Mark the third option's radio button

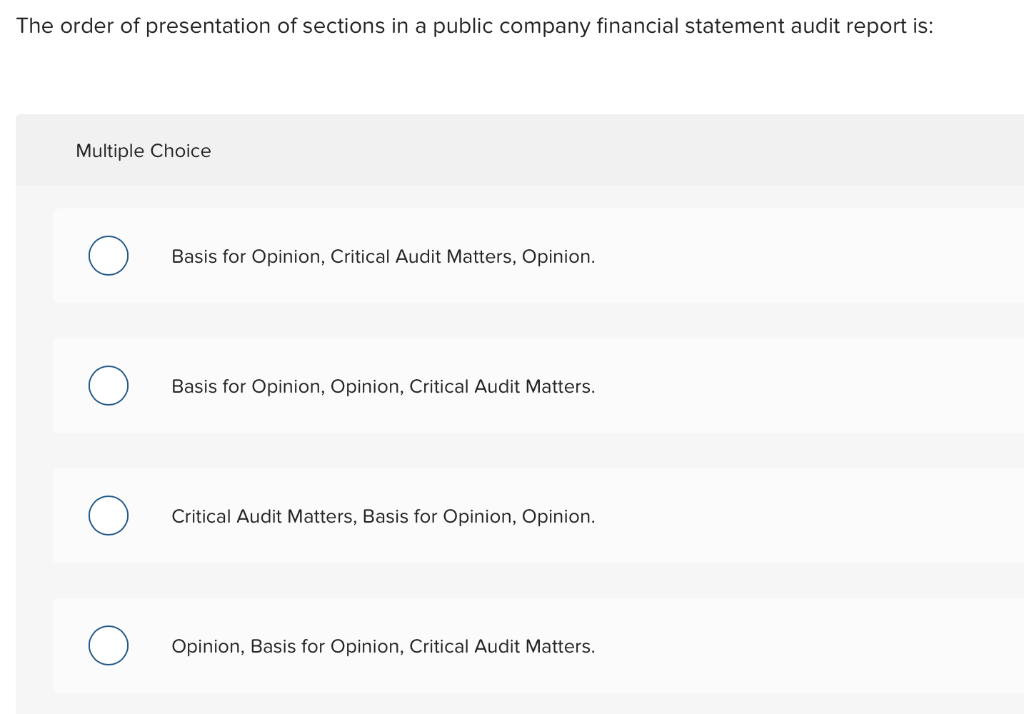click(108, 515)
